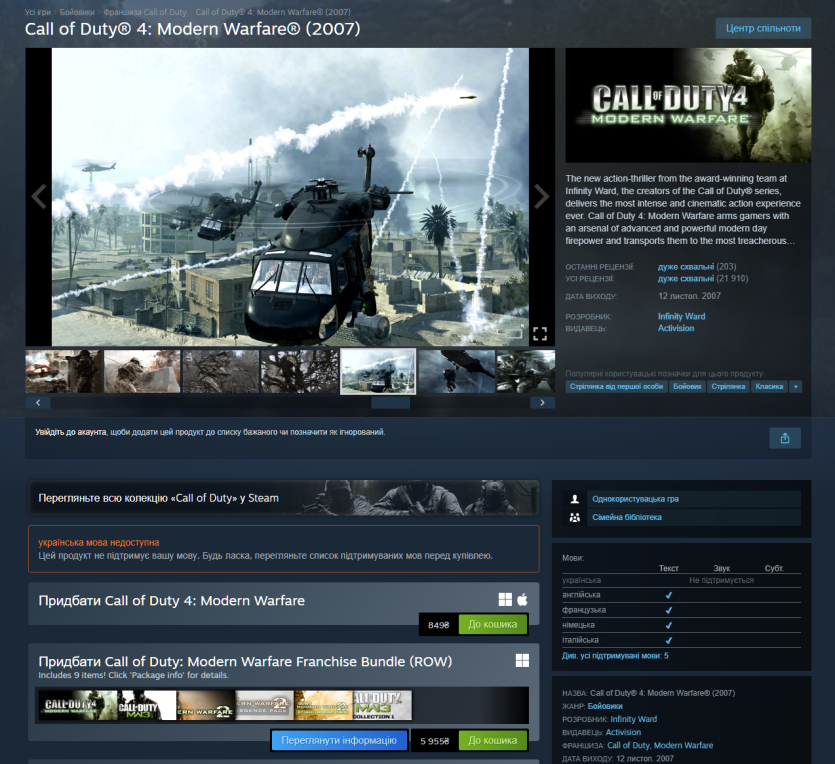Open fullscreen view of screenshot
835x764 pixels.
point(540,334)
